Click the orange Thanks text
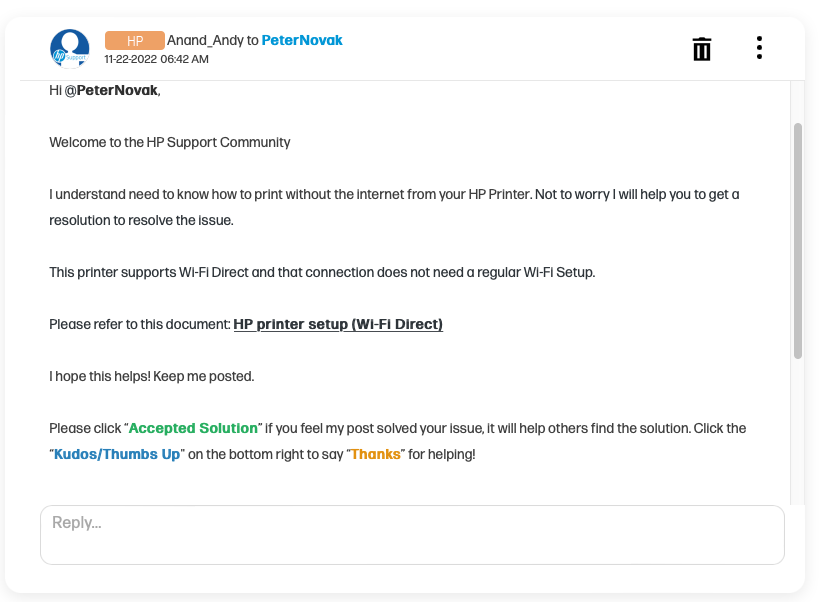The image size is (829, 602). pos(376,454)
